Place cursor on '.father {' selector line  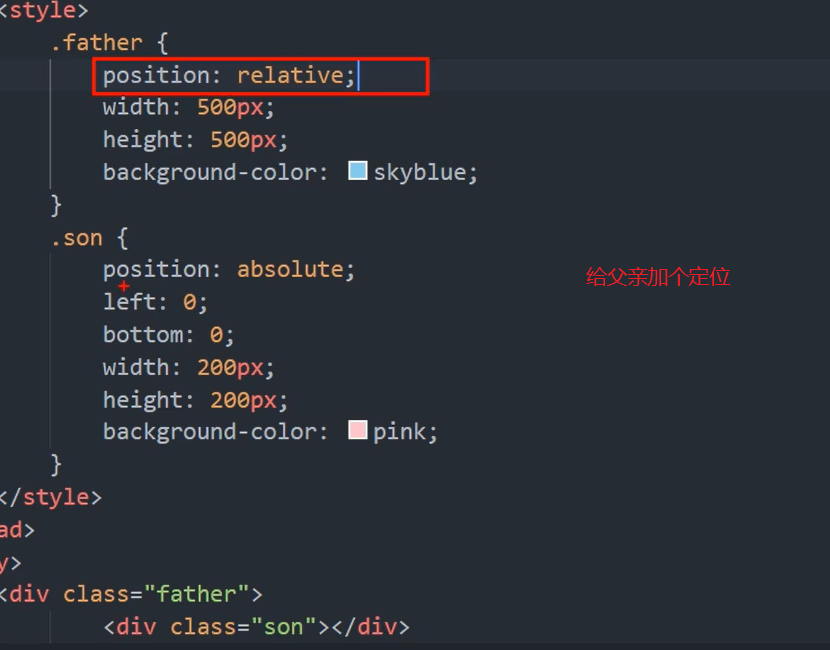click(x=110, y=42)
